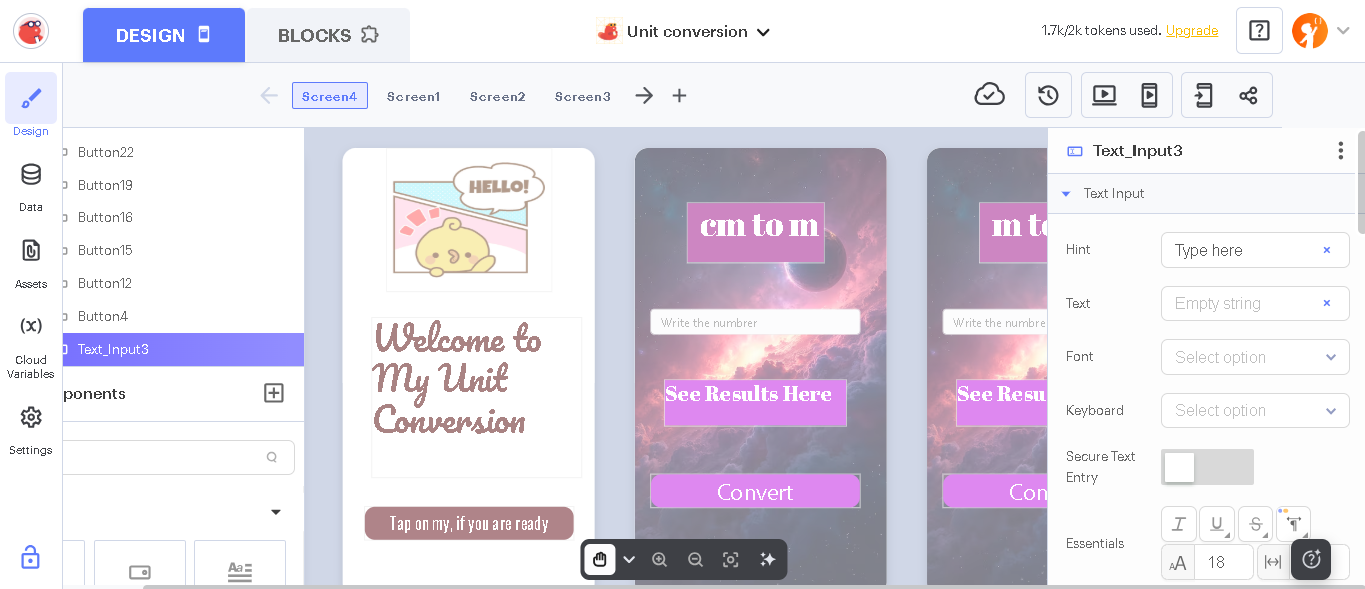The height and width of the screenshot is (589, 1365).
Task: Add a new screen with plus icon
Action: (679, 96)
